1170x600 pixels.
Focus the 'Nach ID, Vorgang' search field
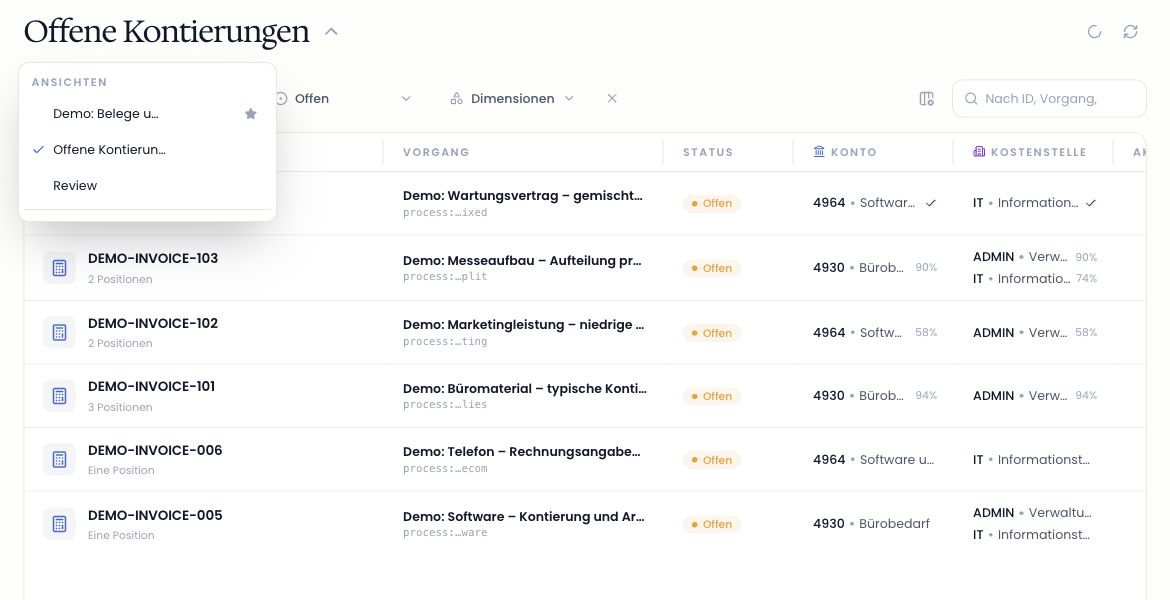1049,99
